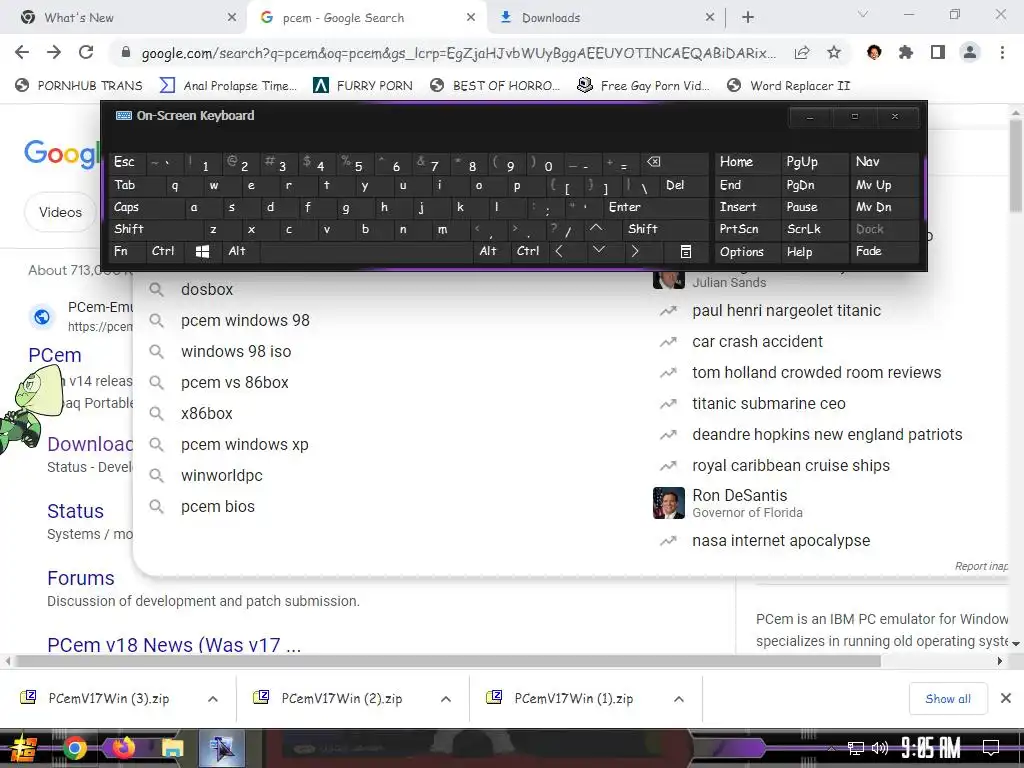This screenshot has width=1024, height=768.
Task: Click the right arrow key on On-Screen Keyboard
Action: coord(635,251)
